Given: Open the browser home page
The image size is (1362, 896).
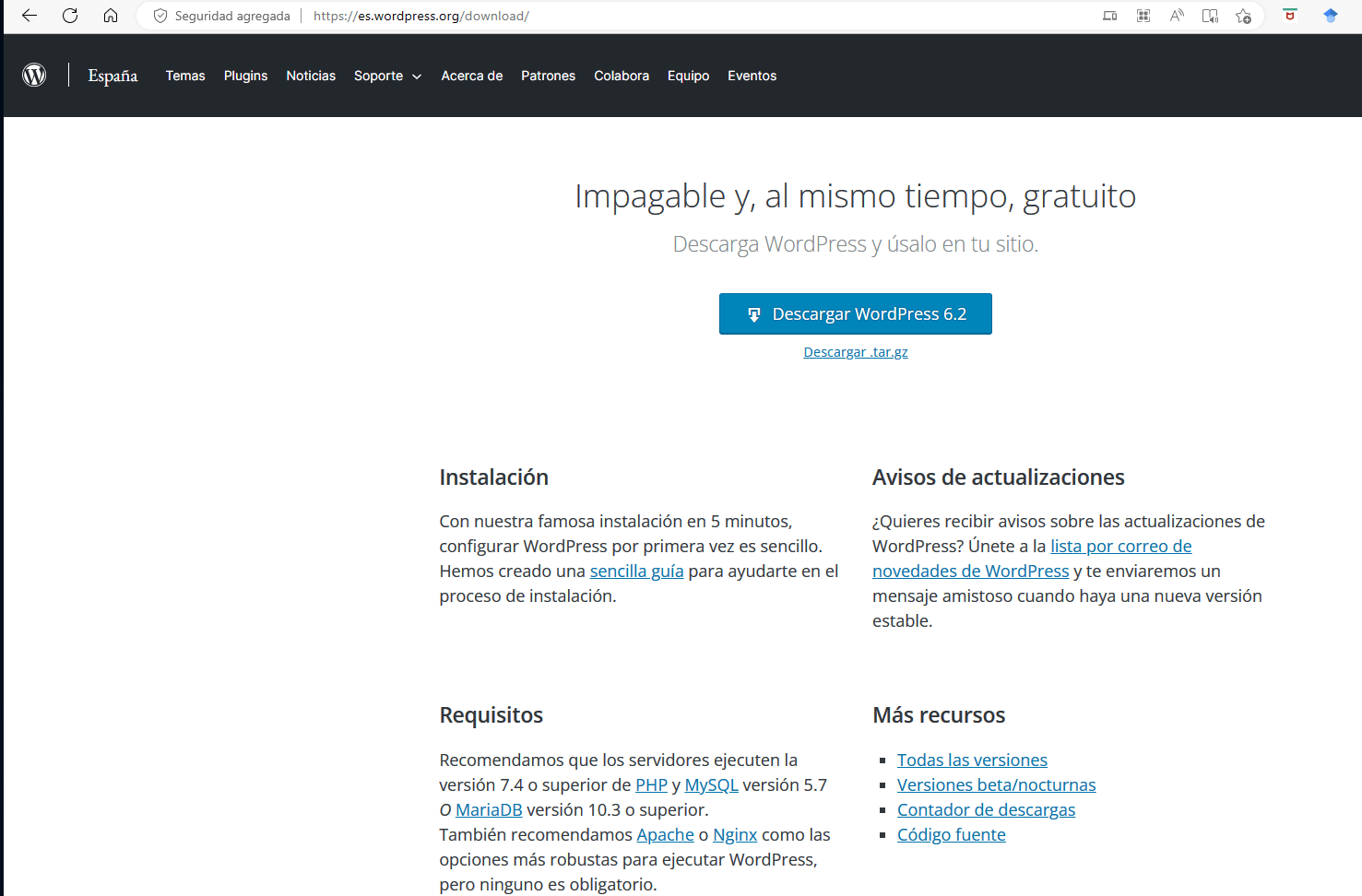Looking at the screenshot, I should (x=111, y=16).
